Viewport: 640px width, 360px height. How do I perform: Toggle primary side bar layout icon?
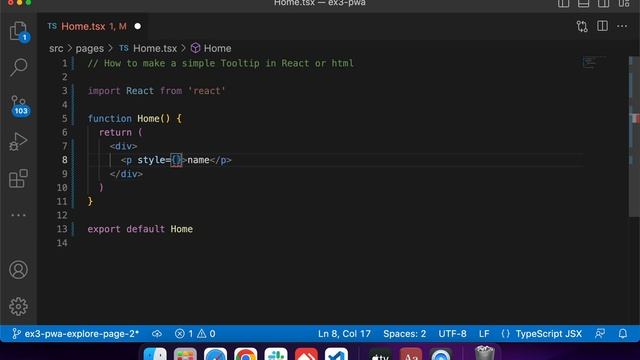click(564, 3)
